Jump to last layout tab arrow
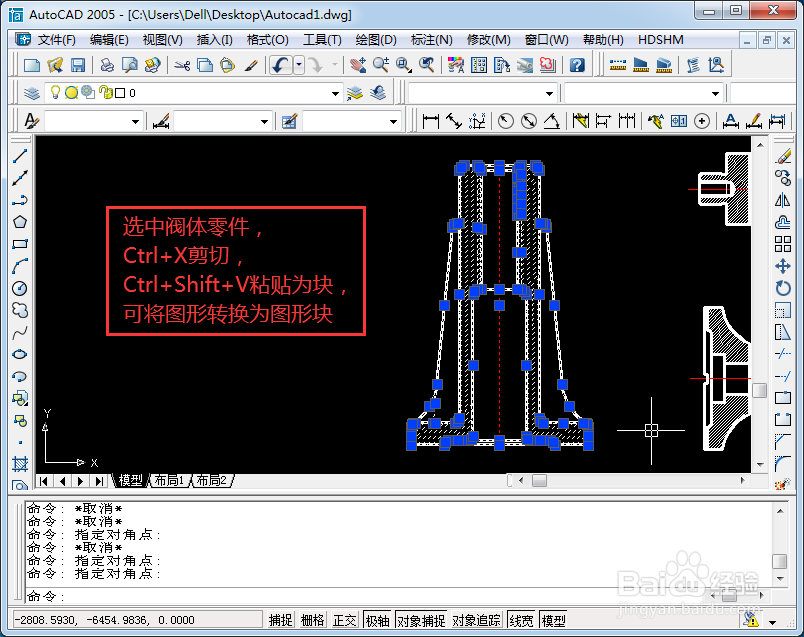This screenshot has height=637, width=804. (99, 481)
